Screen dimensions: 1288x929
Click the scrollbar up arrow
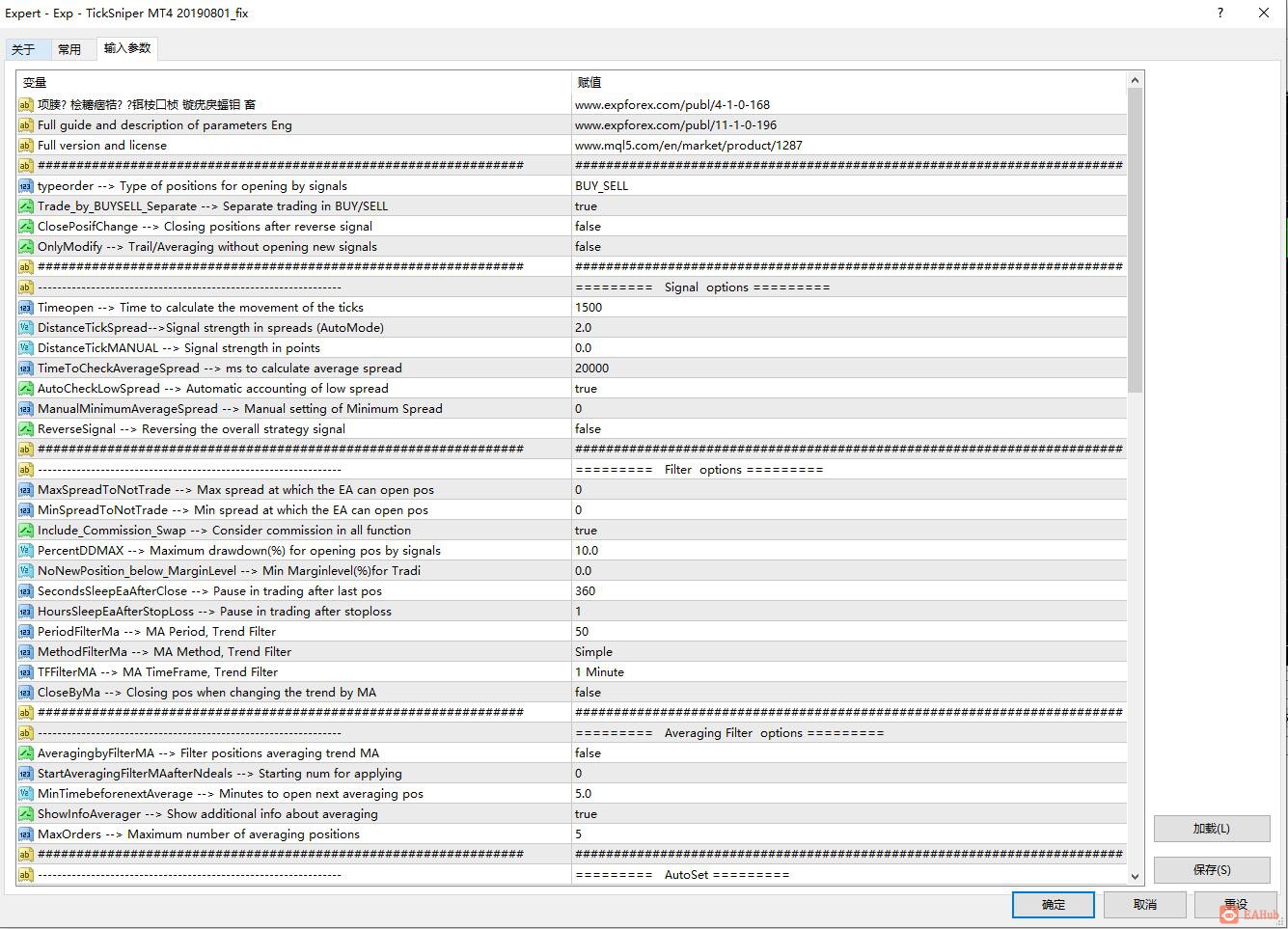(x=1135, y=80)
